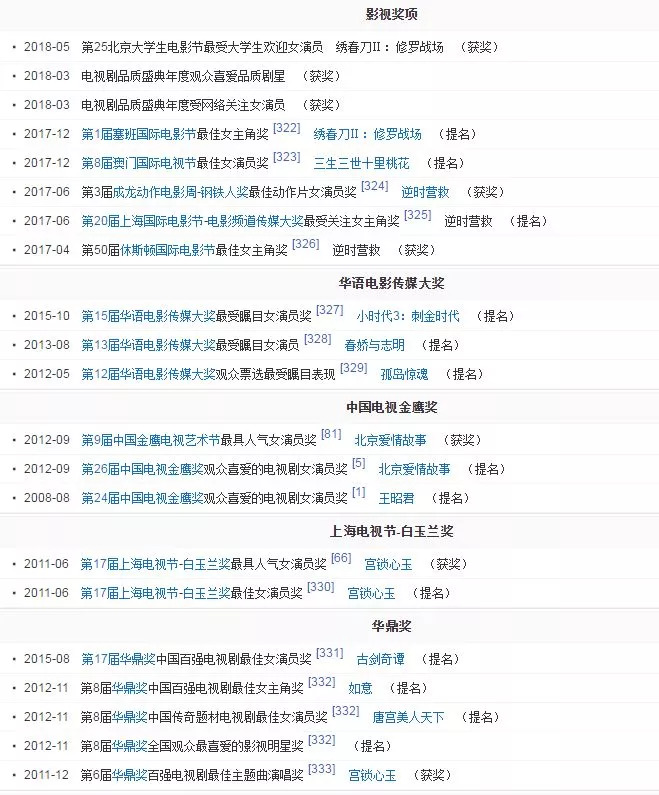Open 逆时营救 link in 钢铁人奖 row
The image size is (659, 795).
coord(425,192)
